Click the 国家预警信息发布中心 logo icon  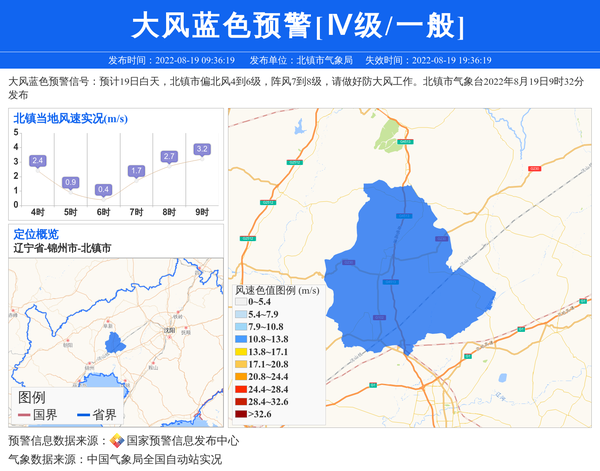pyautogui.click(x=117, y=440)
